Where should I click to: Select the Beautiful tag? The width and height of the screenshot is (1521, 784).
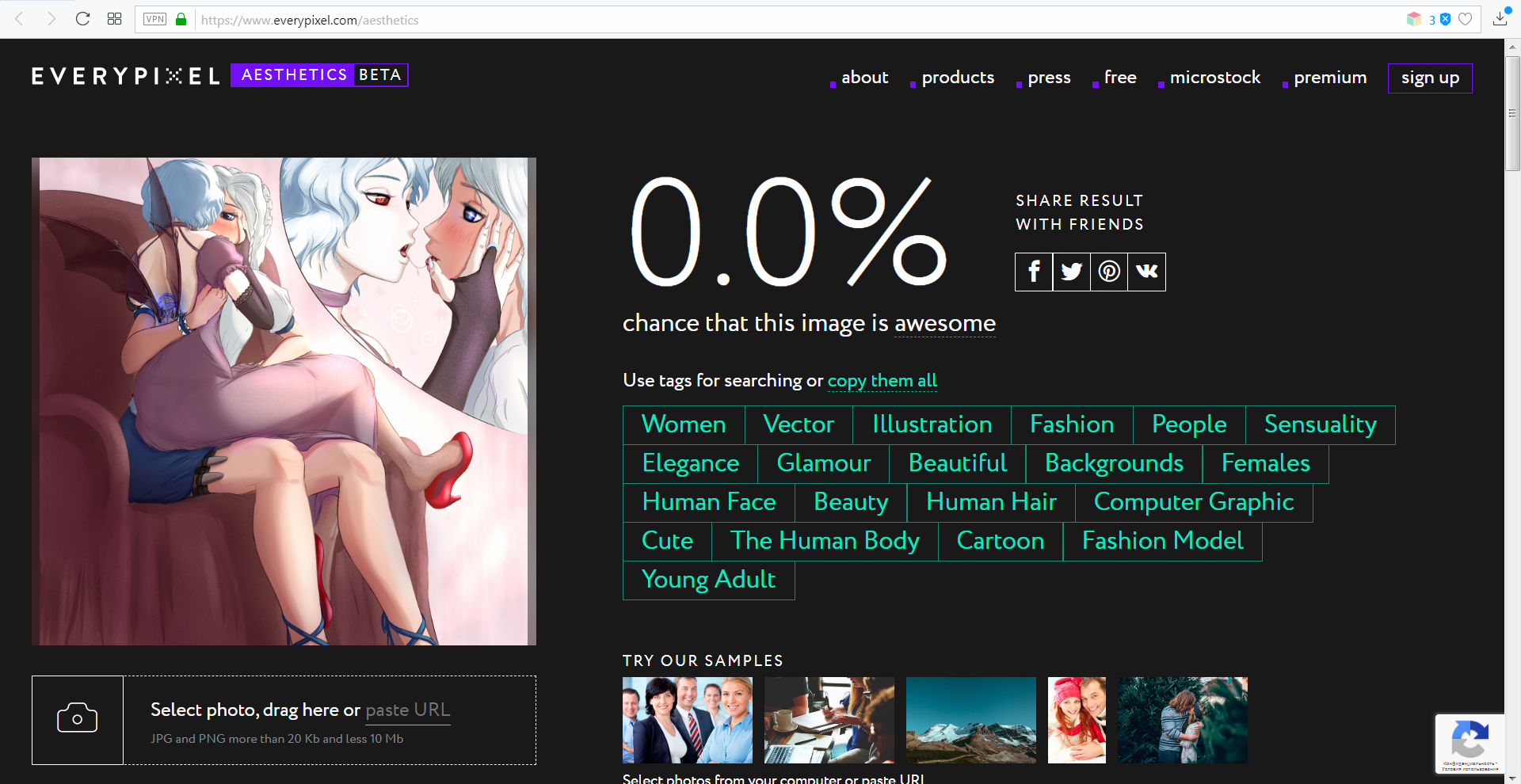[x=958, y=464]
